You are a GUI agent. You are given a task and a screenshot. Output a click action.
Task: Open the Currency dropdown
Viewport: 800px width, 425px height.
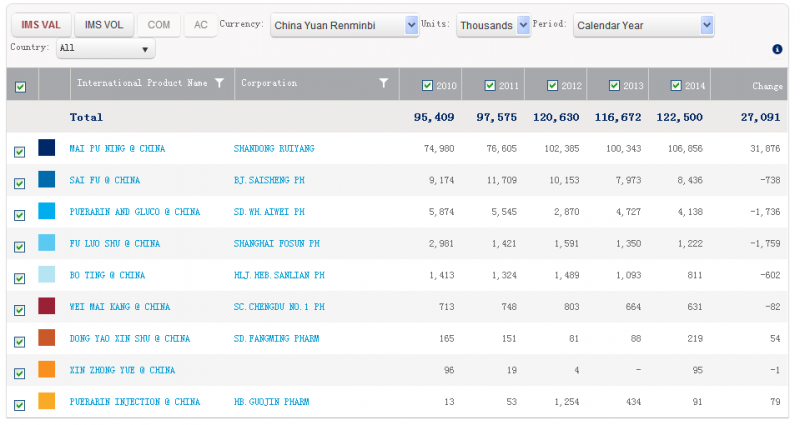[x=345, y=25]
